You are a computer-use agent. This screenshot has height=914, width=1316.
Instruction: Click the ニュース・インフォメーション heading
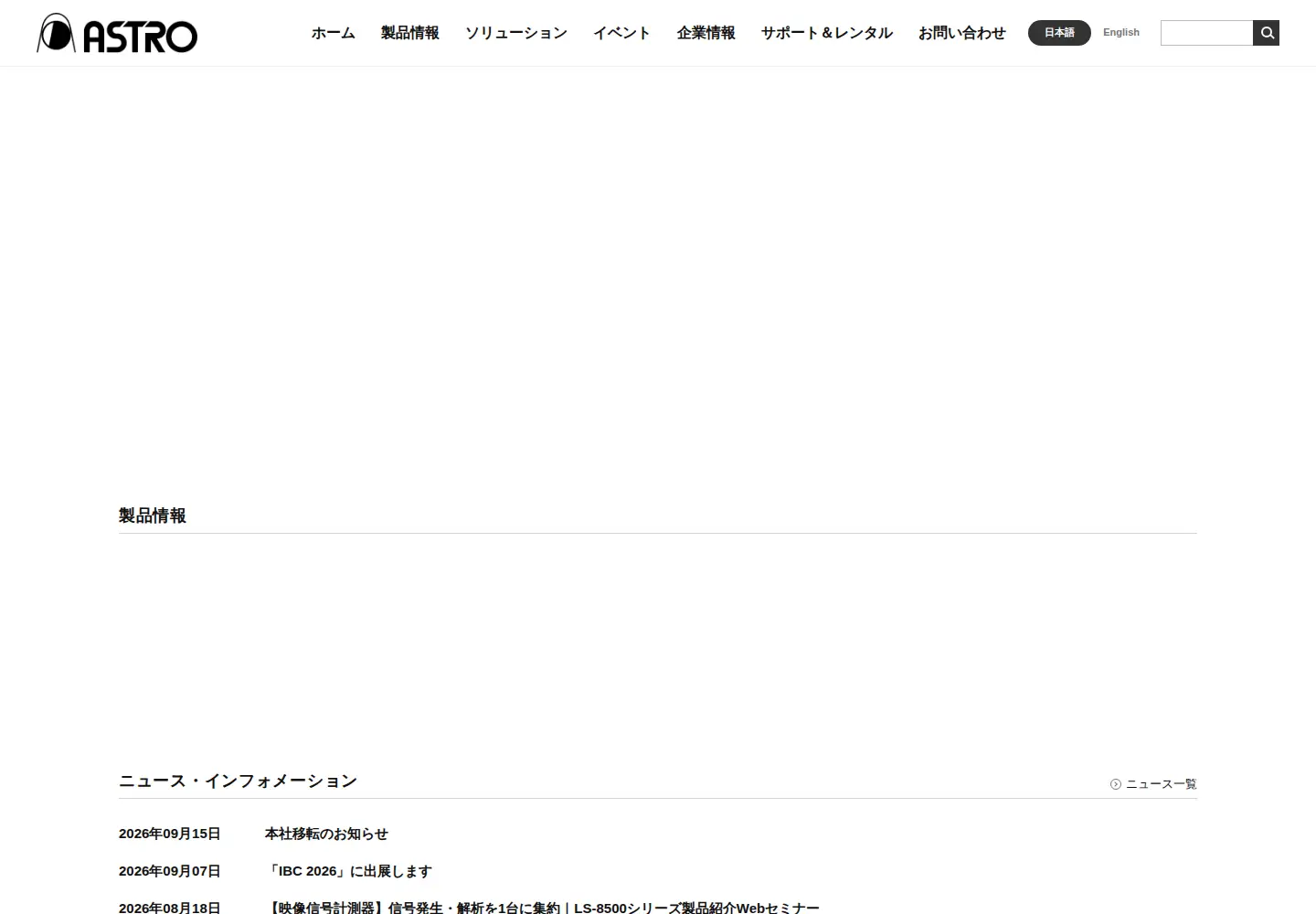click(x=238, y=781)
